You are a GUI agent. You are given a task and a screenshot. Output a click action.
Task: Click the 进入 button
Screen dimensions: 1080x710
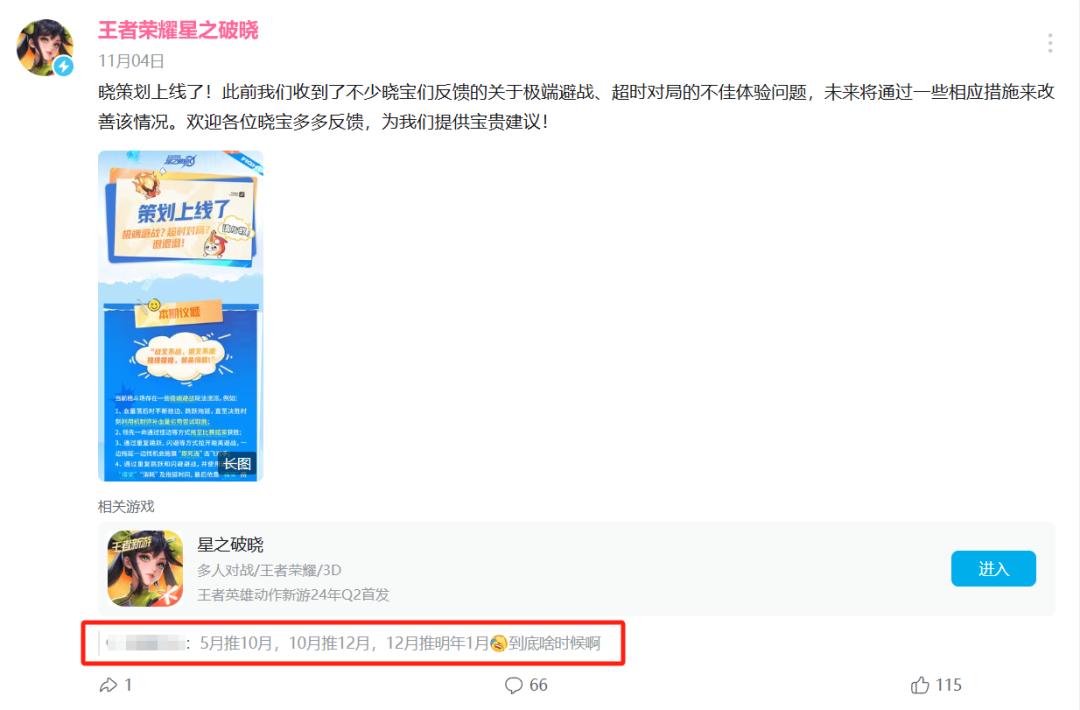[x=993, y=568]
